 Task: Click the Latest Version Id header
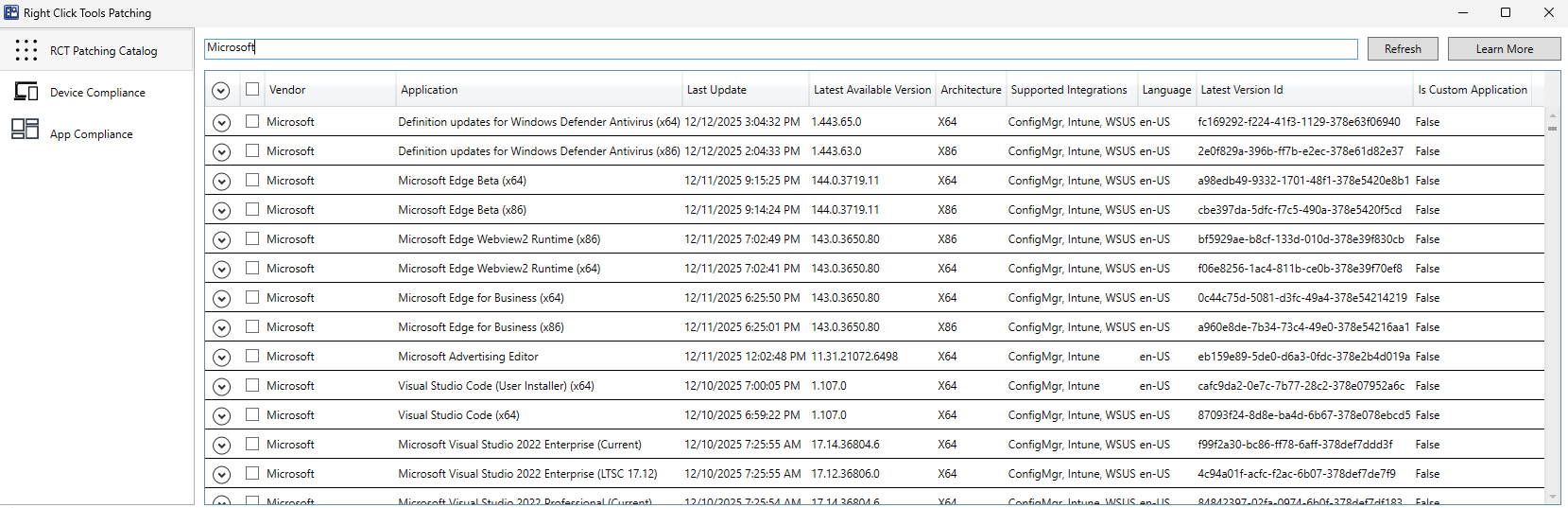click(x=1304, y=90)
